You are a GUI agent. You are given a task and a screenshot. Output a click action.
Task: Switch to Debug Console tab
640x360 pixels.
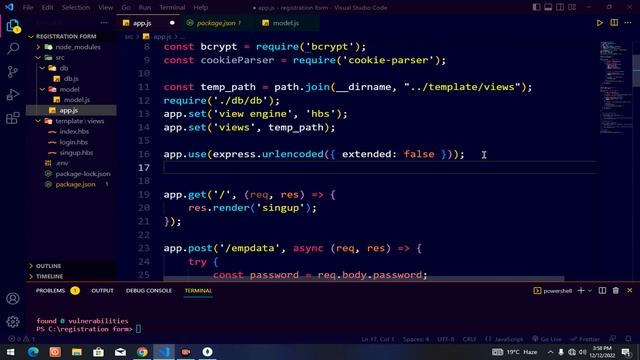point(149,291)
